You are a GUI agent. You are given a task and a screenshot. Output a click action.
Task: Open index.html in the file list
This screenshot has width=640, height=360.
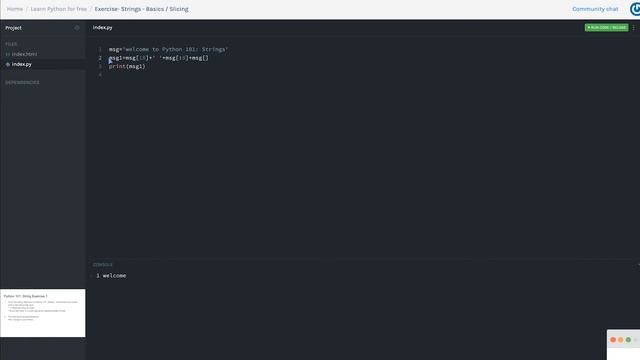coord(24,54)
